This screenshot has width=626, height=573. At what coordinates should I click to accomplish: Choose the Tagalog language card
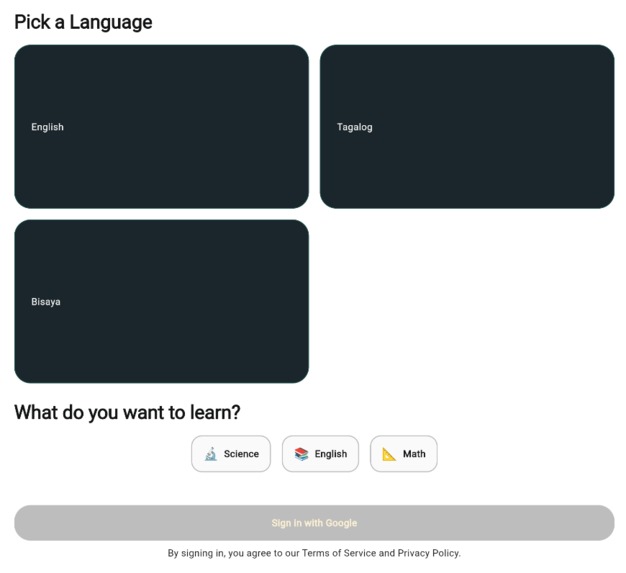pos(467,127)
